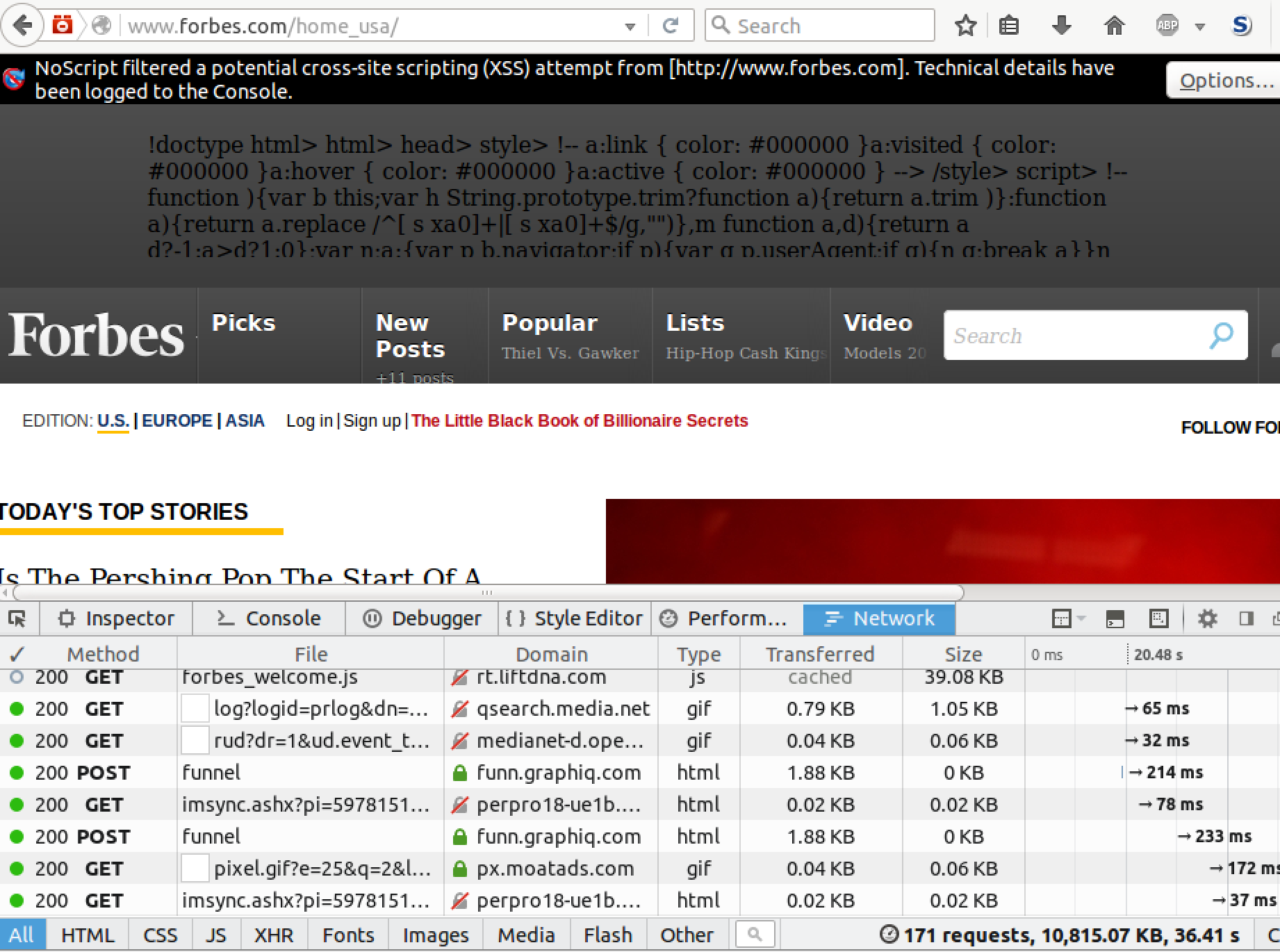Open the Performance tab
Image resolution: width=1280 pixels, height=952 pixels.
pos(727,618)
